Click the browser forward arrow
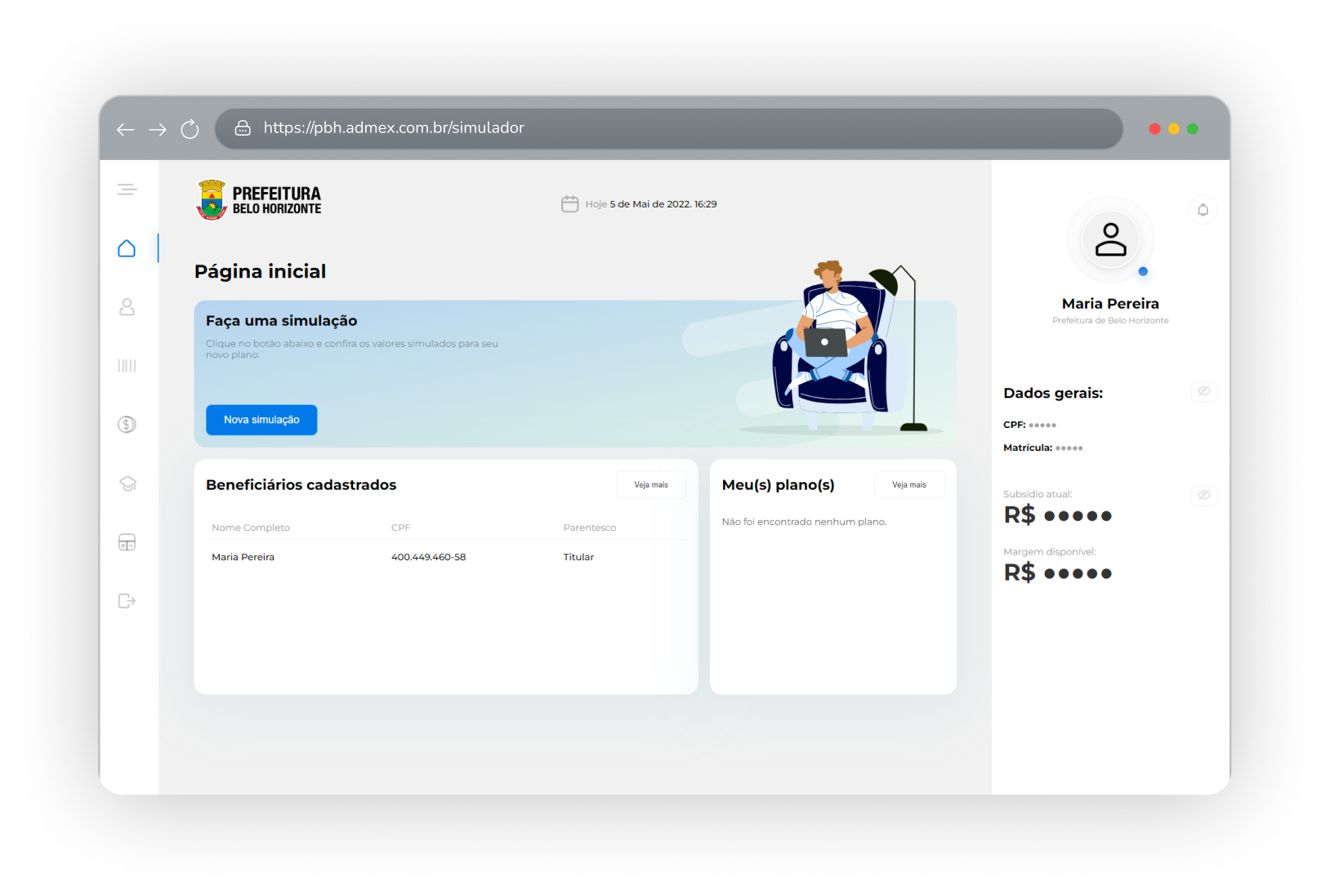1330x896 pixels. pos(158,129)
